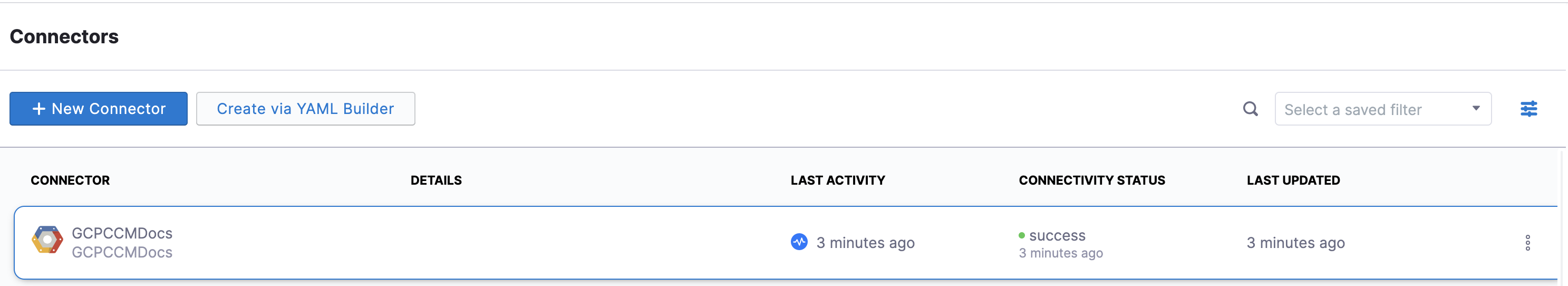Click the green success status dot
This screenshot has width=1568, height=286.
coord(1021,235)
